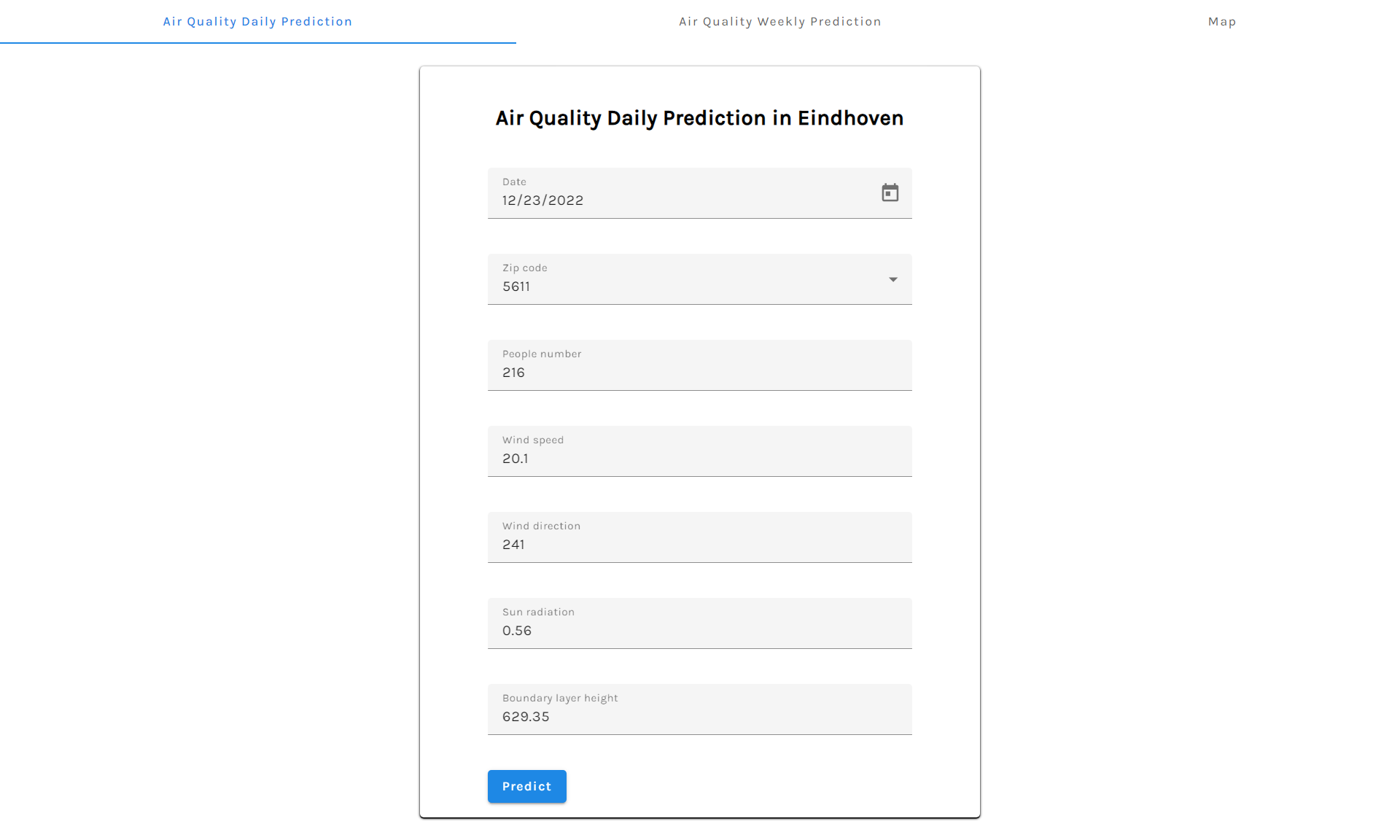Click the Wind speed field showing 20.1
1400x840 pixels.
tap(656, 459)
